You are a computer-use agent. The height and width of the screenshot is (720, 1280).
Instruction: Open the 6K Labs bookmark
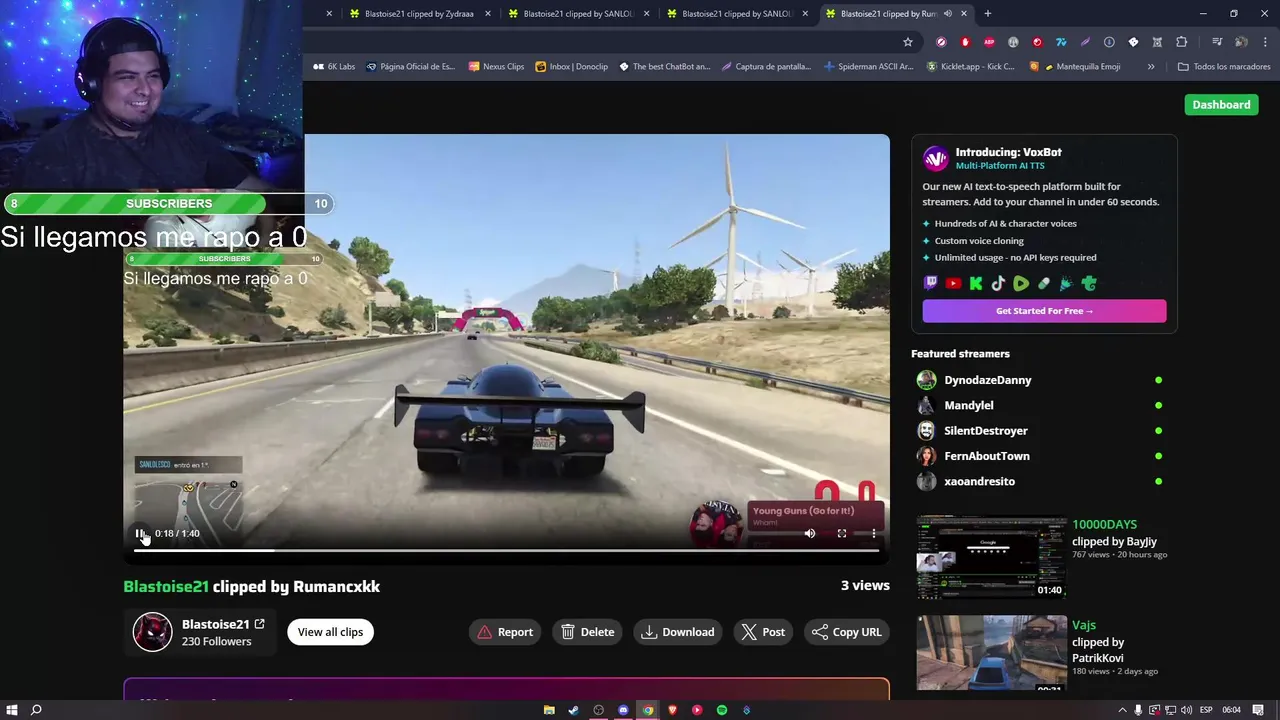334,67
